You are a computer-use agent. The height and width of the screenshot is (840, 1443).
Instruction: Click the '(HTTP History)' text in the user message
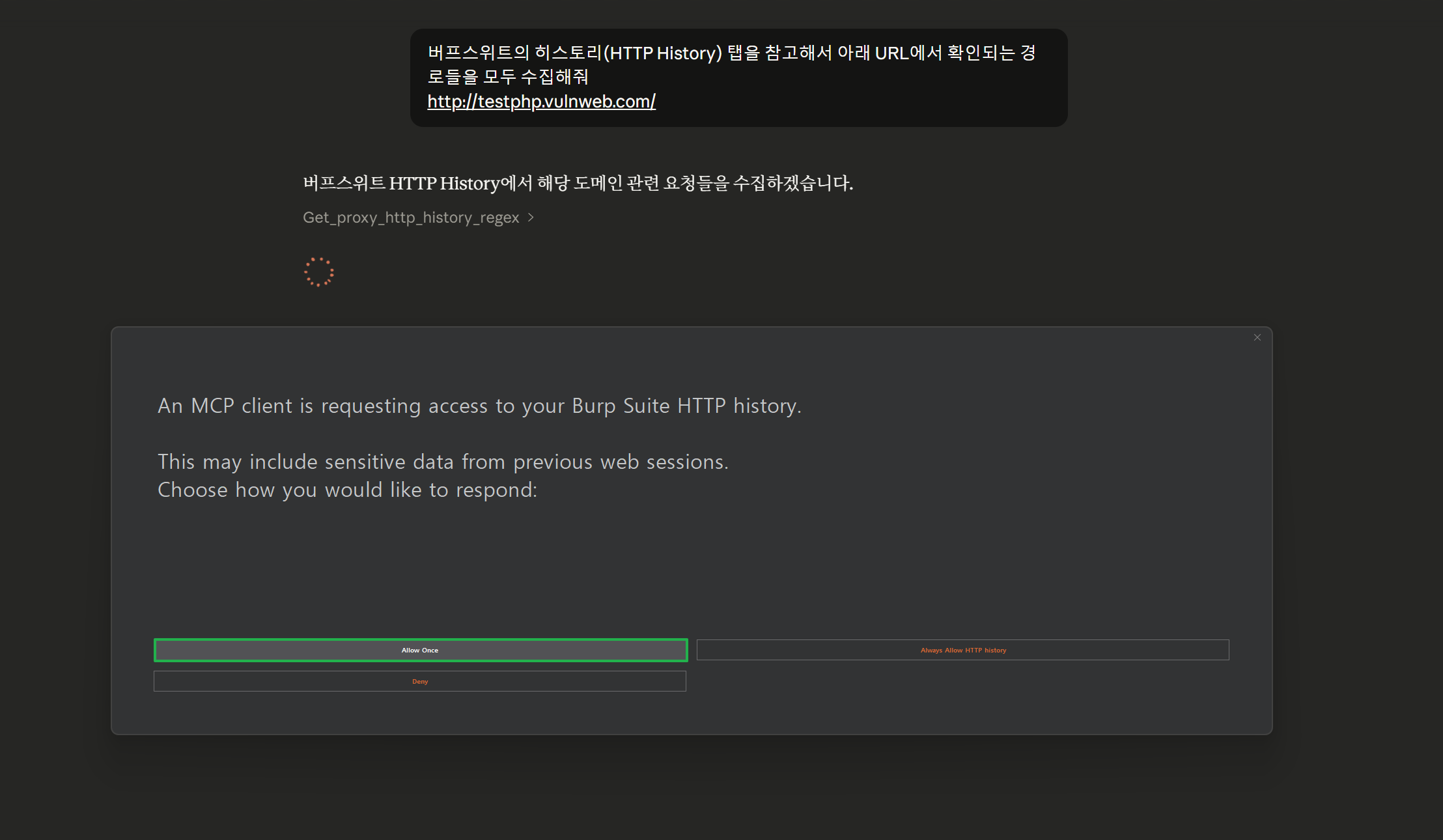point(663,53)
